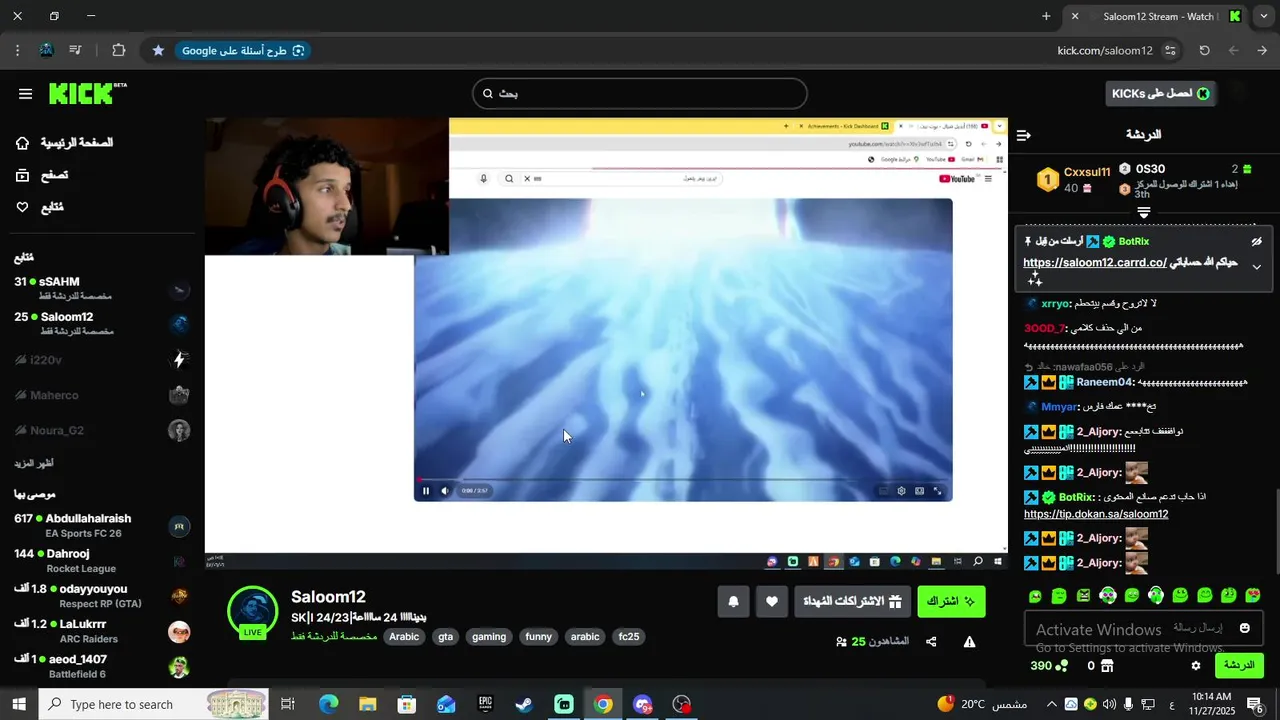
Task: Open Steam from the taskbar
Action: 524,705
